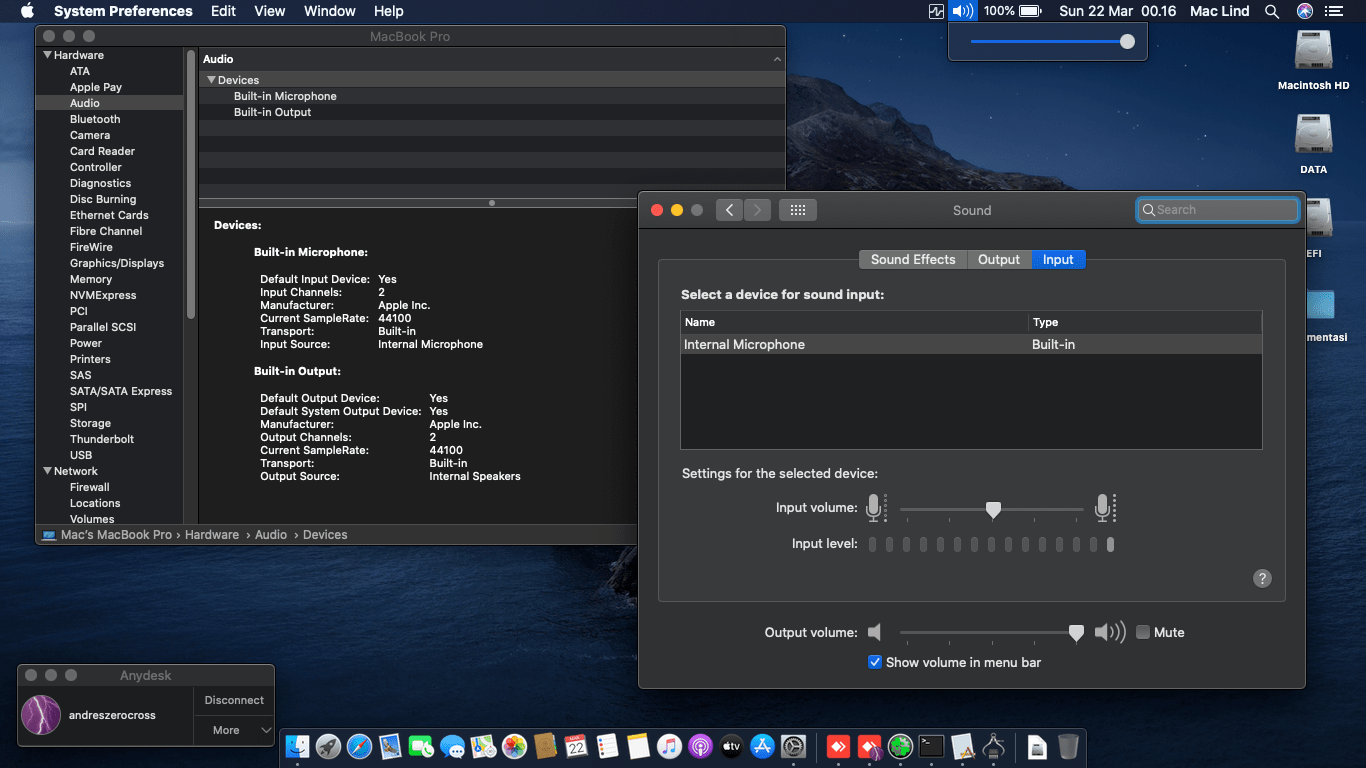Open App Store from the Dock
Viewport: 1366px width, 768px height.
pos(762,746)
